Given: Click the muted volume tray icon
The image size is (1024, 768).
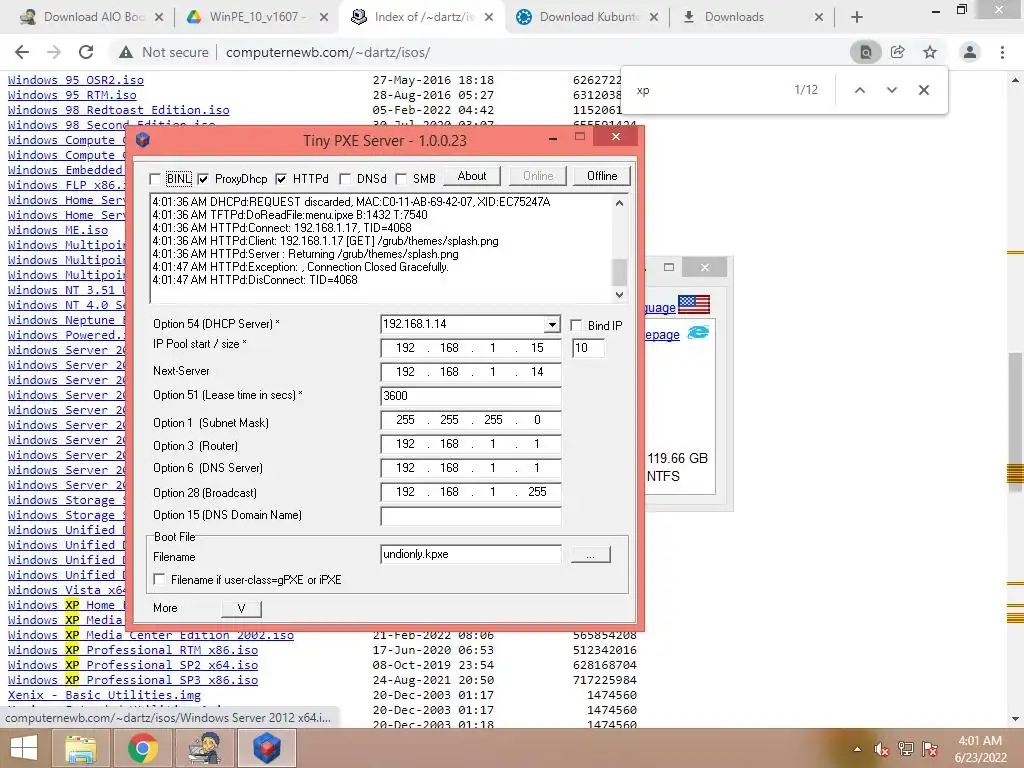Looking at the screenshot, I should [882, 749].
